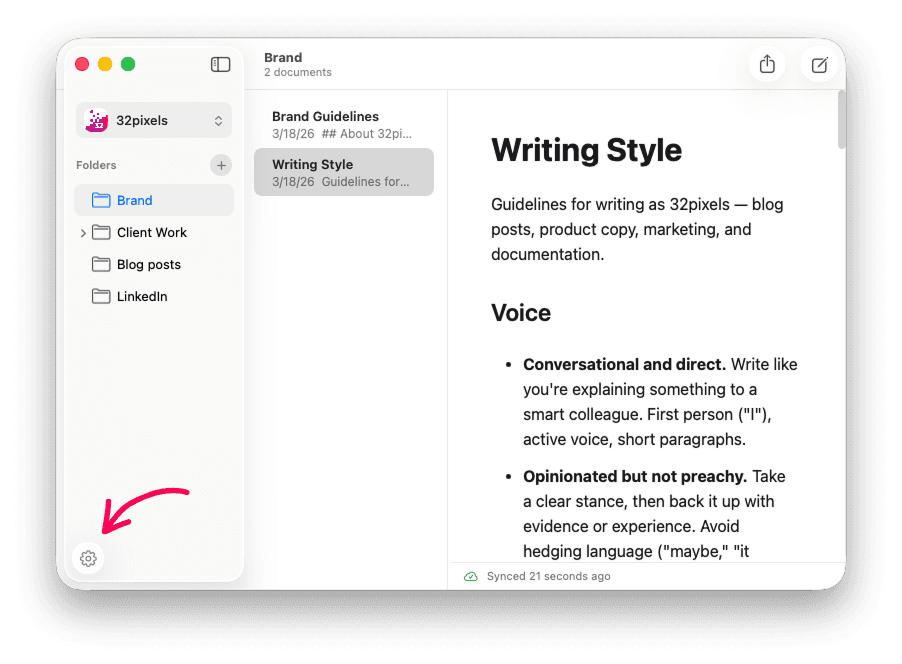The image size is (902, 664).
Task: Click the green cloud sync status icon
Action: (x=471, y=577)
